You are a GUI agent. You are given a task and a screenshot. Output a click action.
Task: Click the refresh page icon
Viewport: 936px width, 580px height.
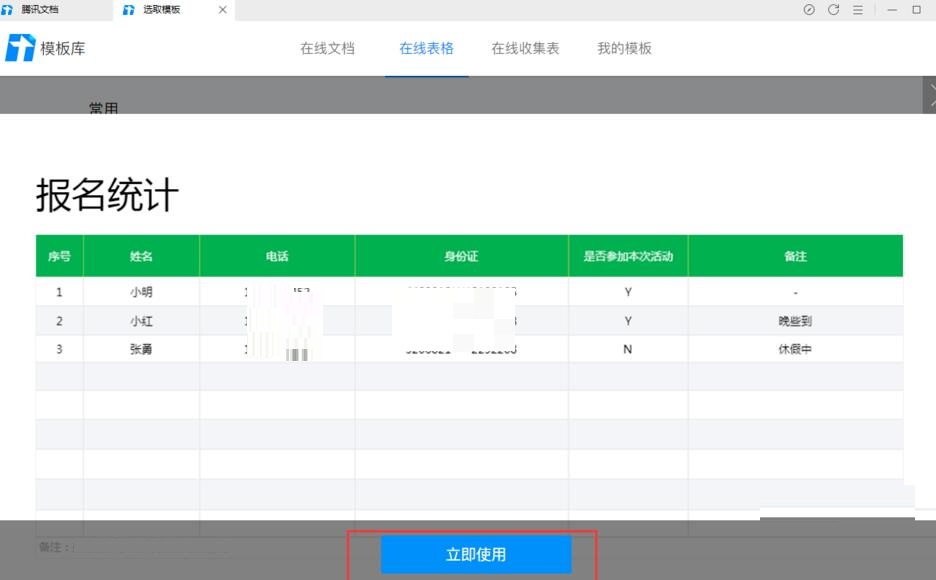[x=832, y=10]
